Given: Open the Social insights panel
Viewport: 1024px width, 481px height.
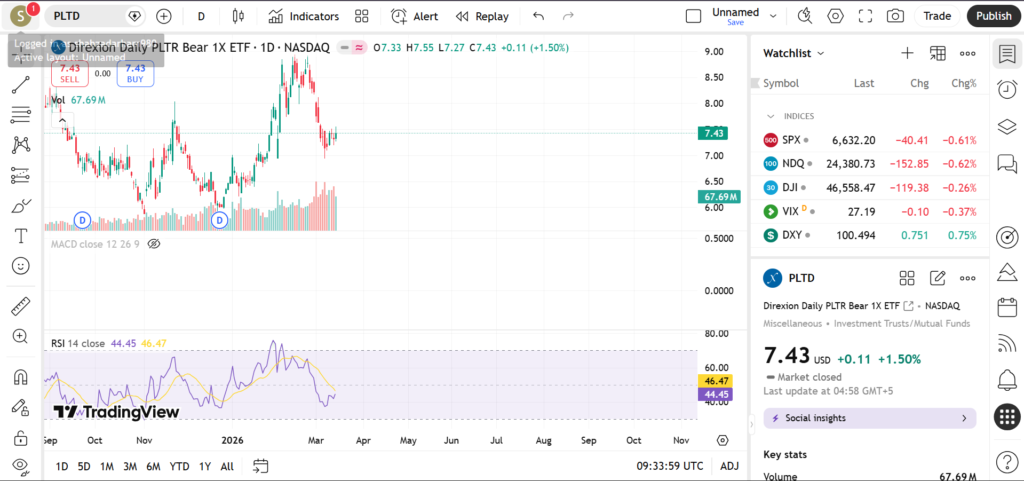Looking at the screenshot, I should [x=869, y=418].
